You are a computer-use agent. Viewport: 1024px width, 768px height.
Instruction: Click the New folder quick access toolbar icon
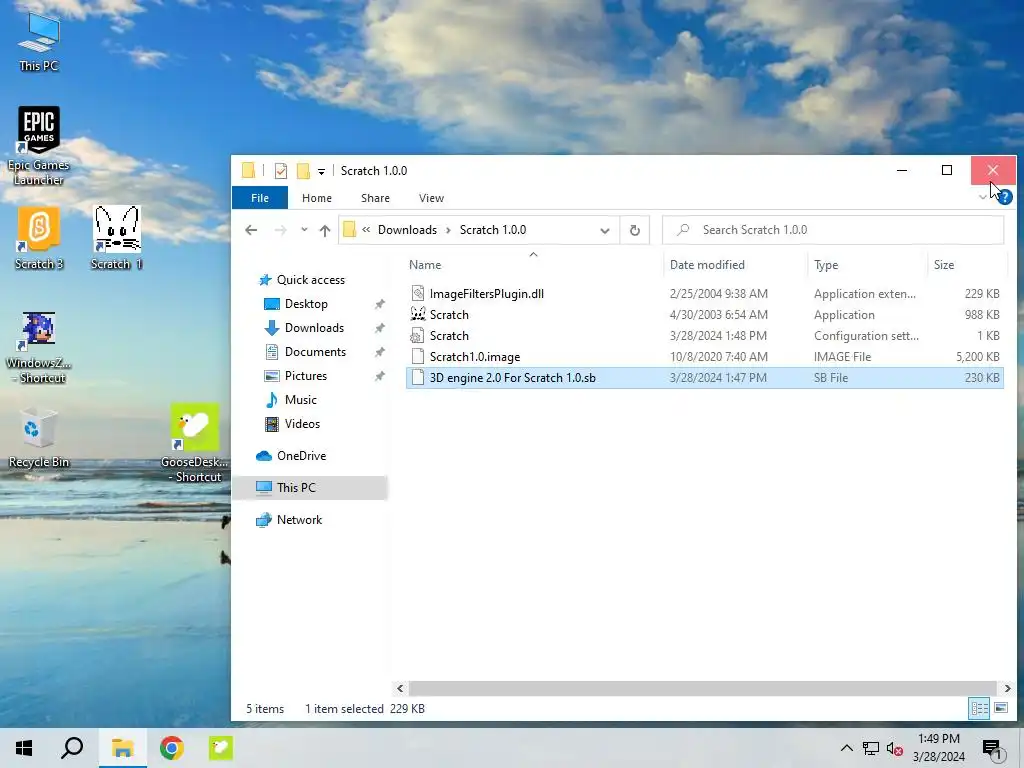click(303, 171)
